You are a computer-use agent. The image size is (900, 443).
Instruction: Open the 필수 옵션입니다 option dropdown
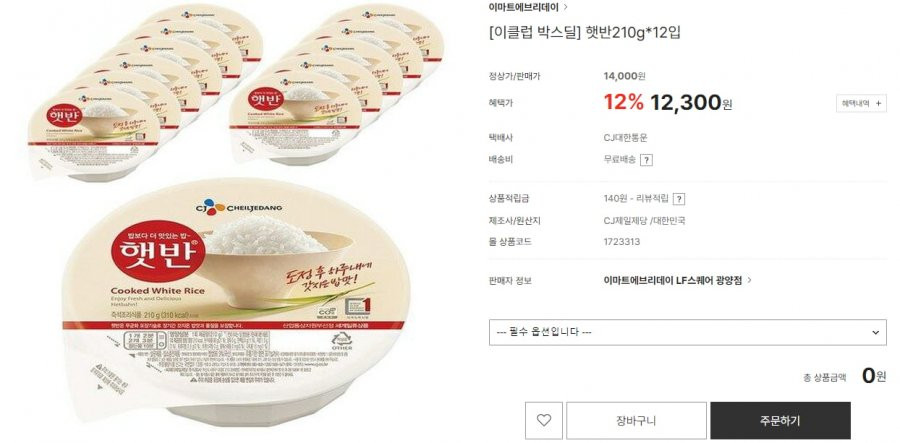tap(688, 332)
